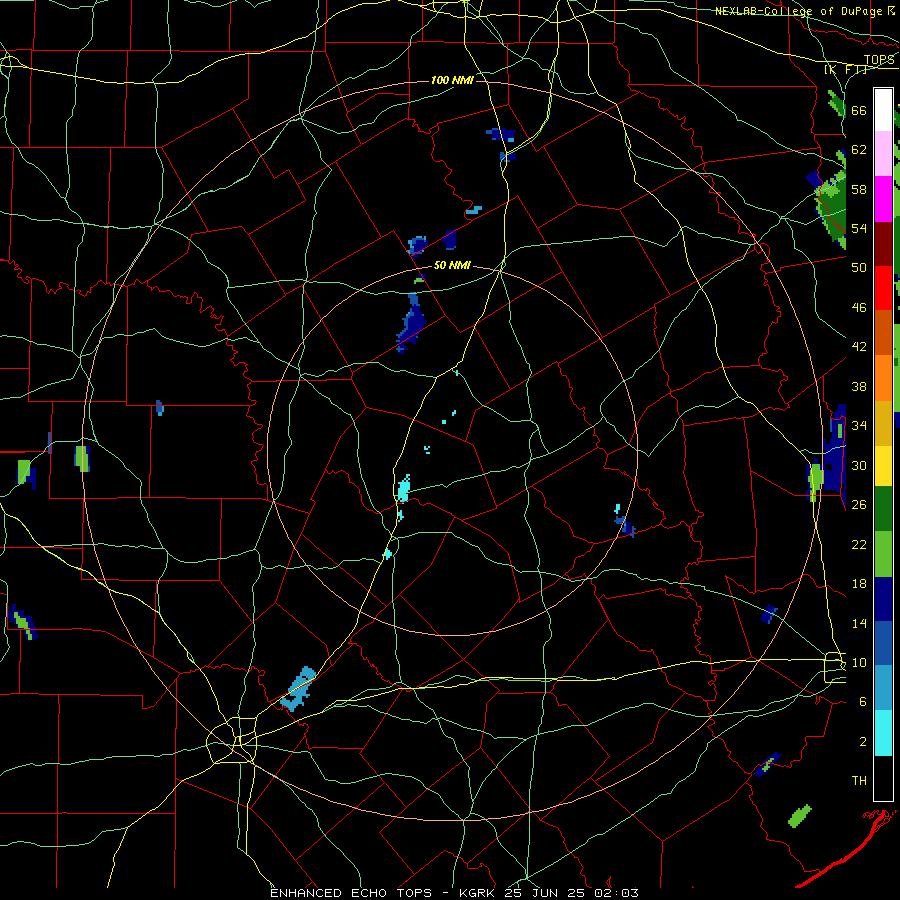
Task: Click legend value "26"
Action: coord(859,505)
